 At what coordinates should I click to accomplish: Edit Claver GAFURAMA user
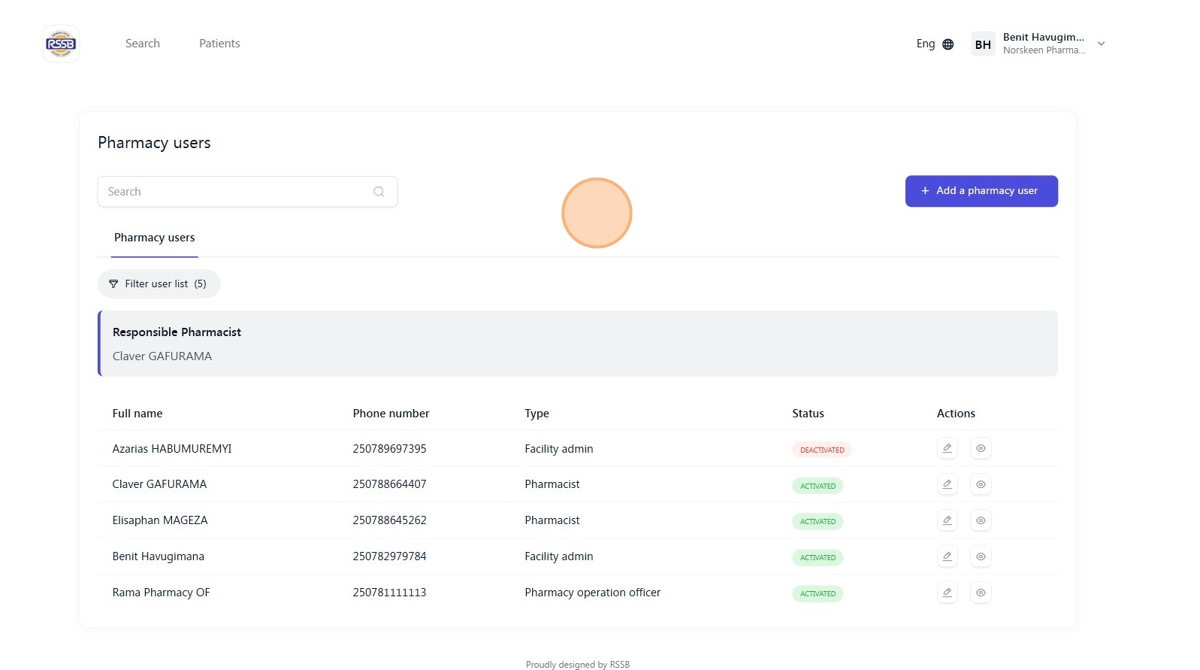947,484
